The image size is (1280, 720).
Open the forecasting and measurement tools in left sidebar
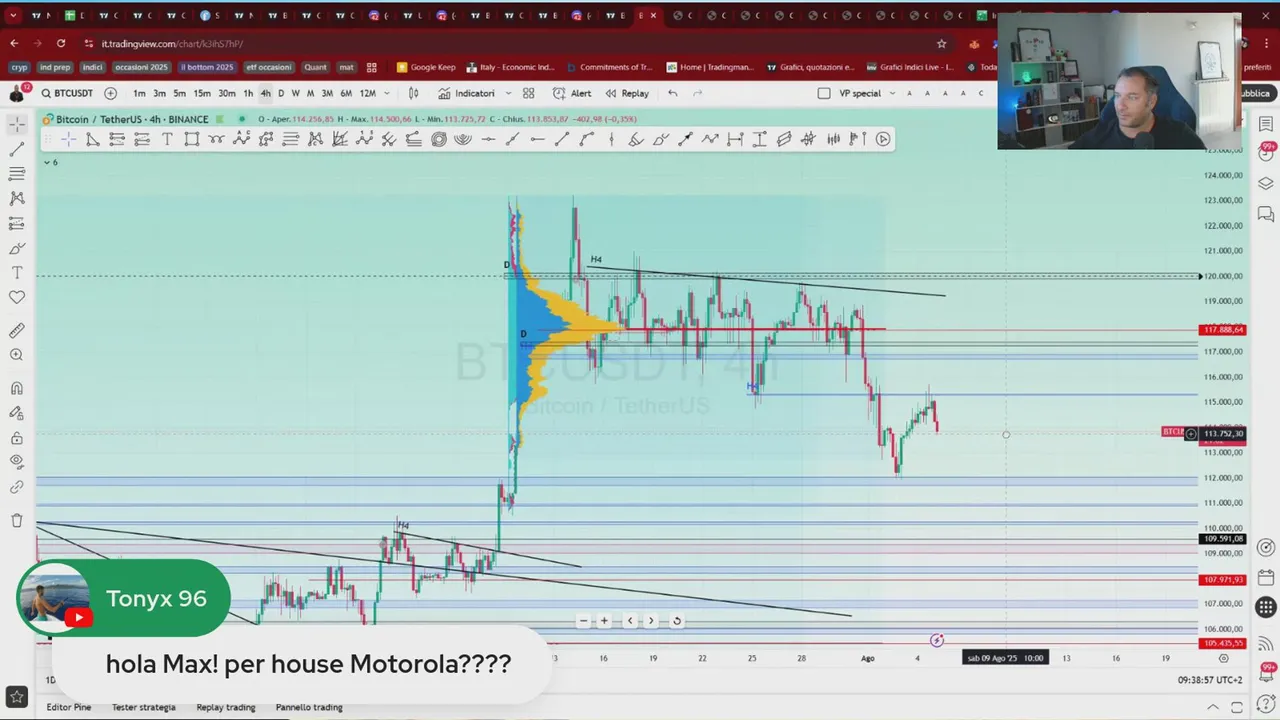click(x=17, y=223)
